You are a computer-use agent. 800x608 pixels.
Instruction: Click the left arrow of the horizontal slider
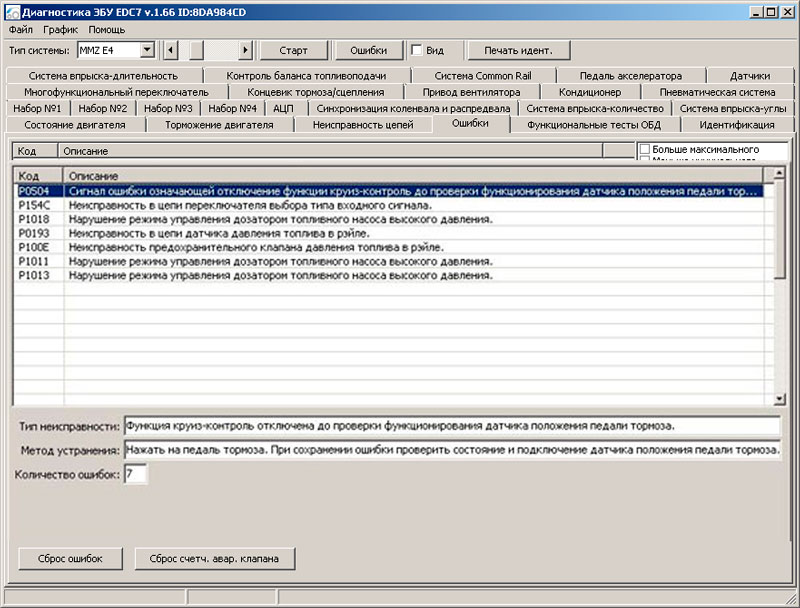click(170, 50)
